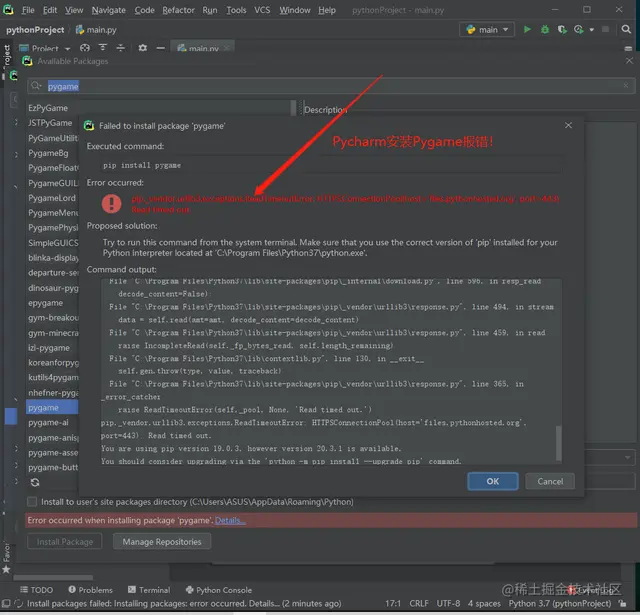Click the green Run button in toolbar
640x615 pixels.
527,29
